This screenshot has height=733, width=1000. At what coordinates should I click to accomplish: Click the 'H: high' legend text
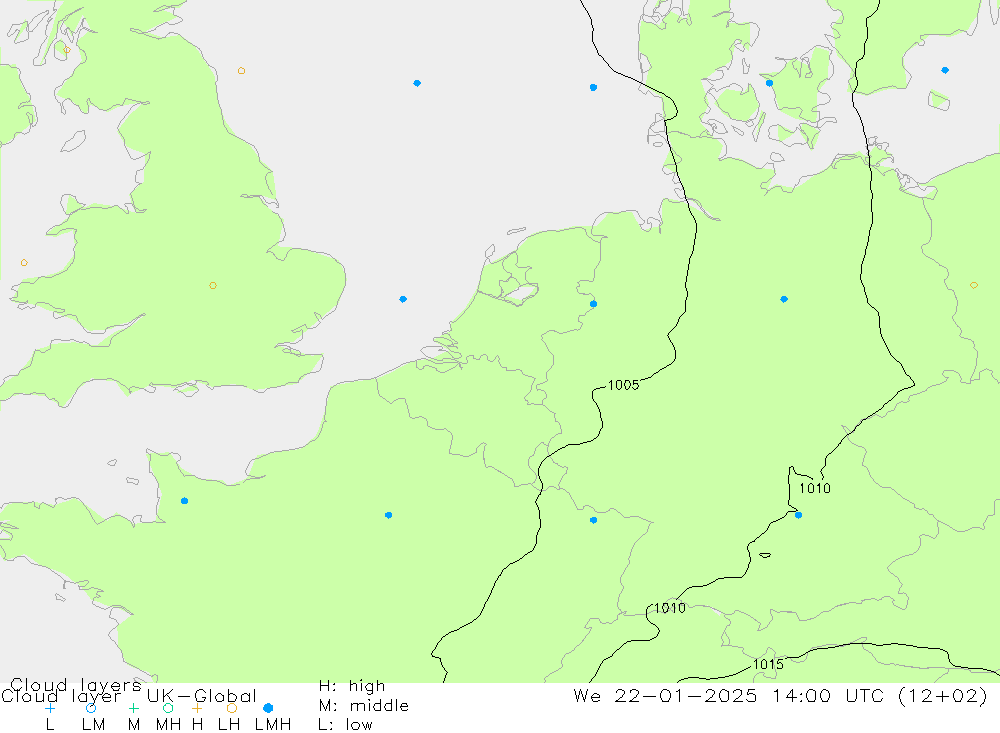point(352,686)
